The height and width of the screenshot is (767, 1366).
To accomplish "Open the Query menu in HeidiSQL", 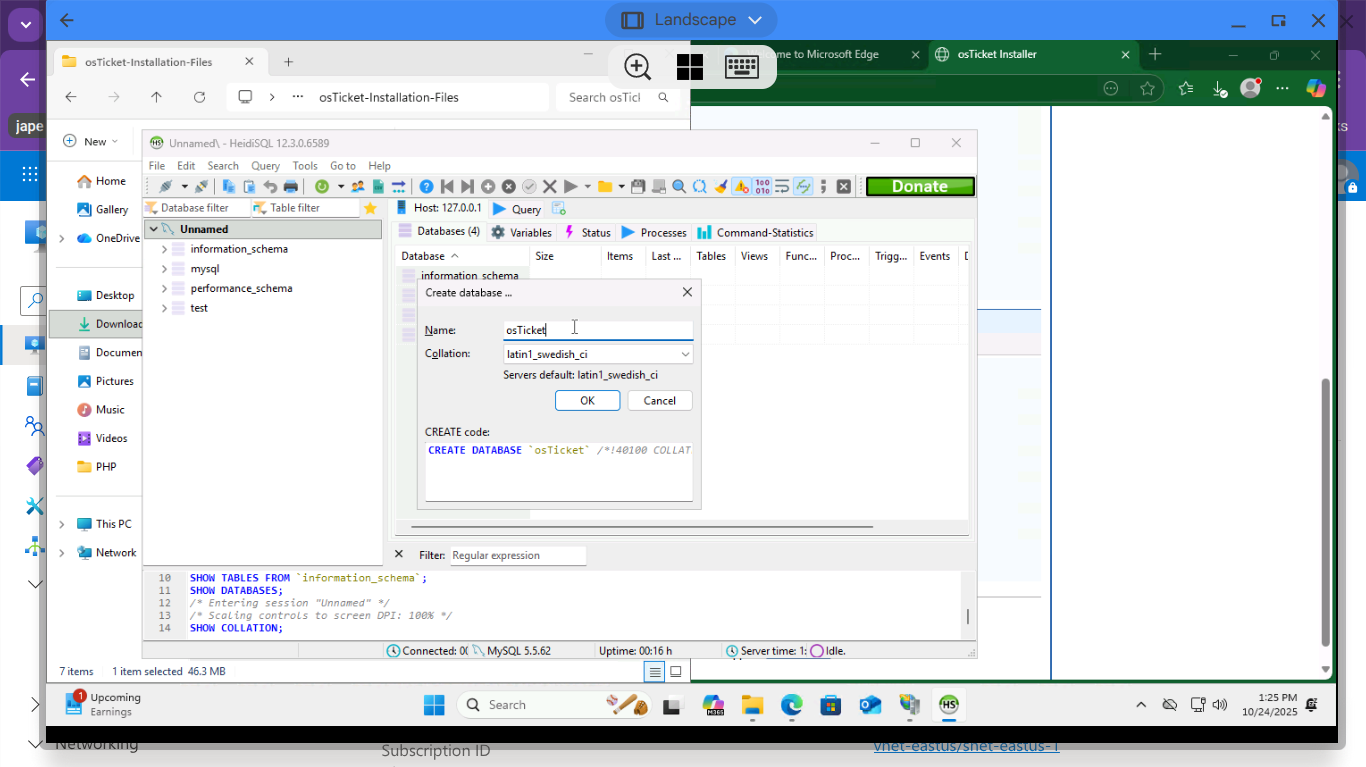I will pos(265,166).
